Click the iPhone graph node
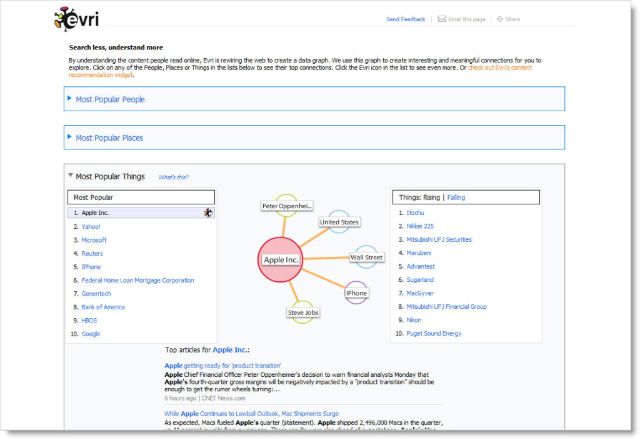 (356, 293)
